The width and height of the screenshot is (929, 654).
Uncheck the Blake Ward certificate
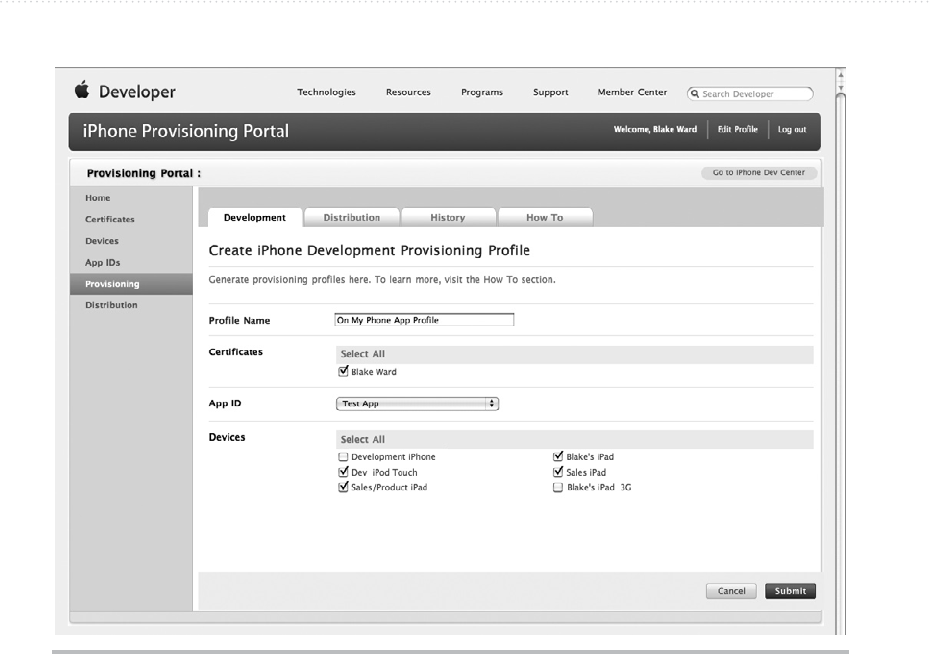[343, 371]
